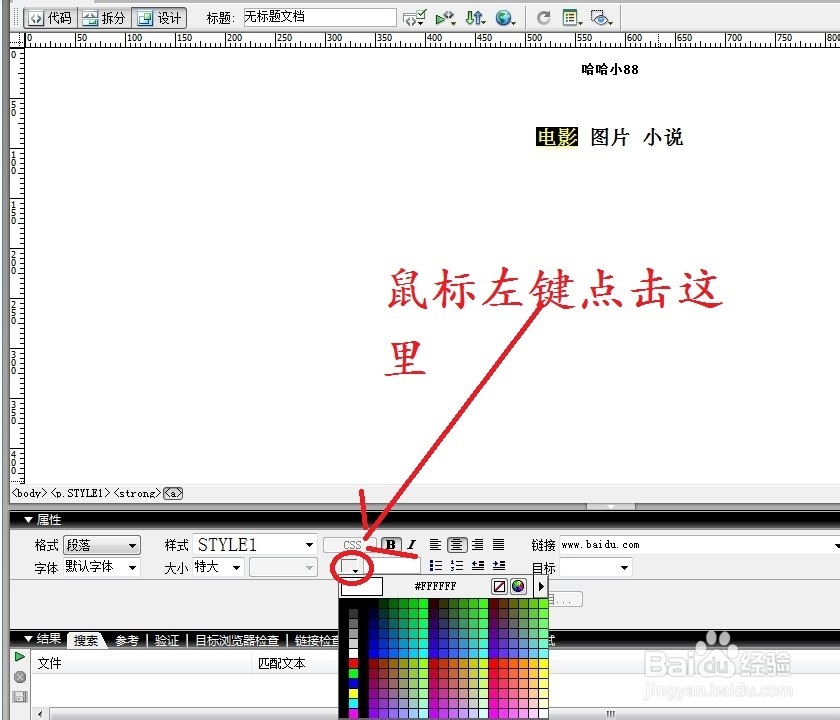Pick the red swatch in left column
The image size is (840, 720).
click(x=354, y=663)
